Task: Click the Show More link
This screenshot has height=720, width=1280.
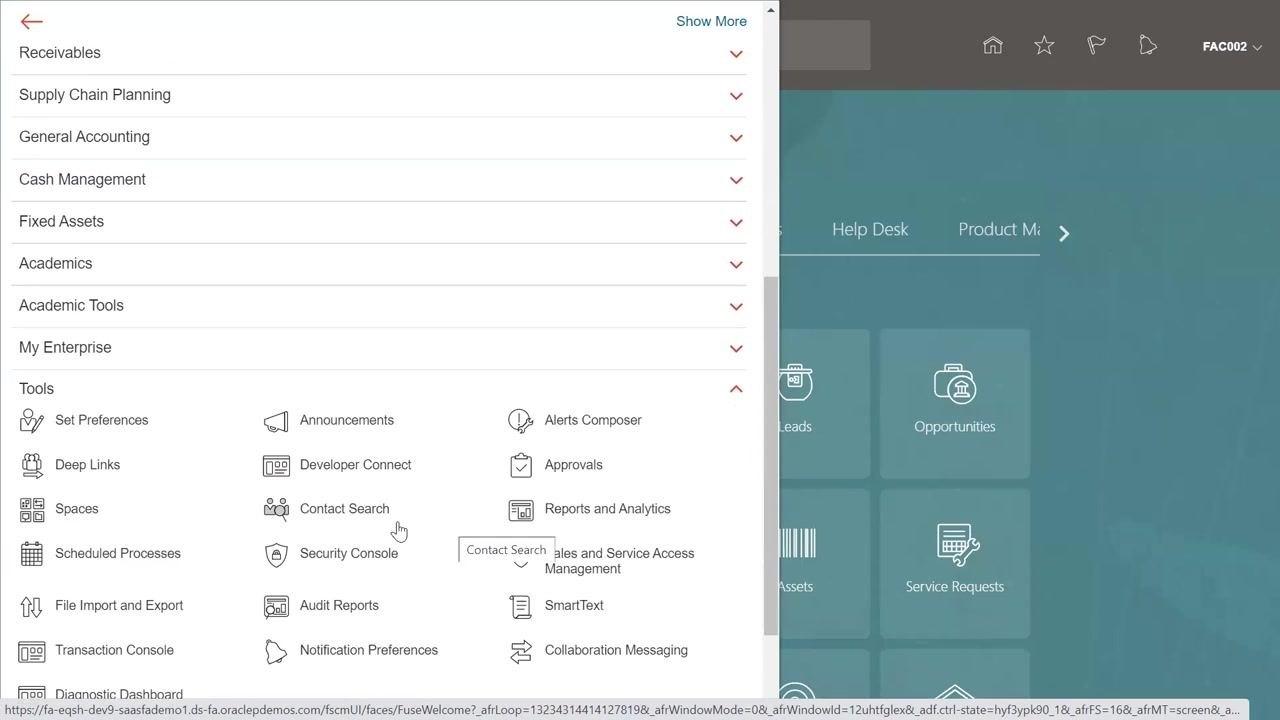Action: (711, 21)
